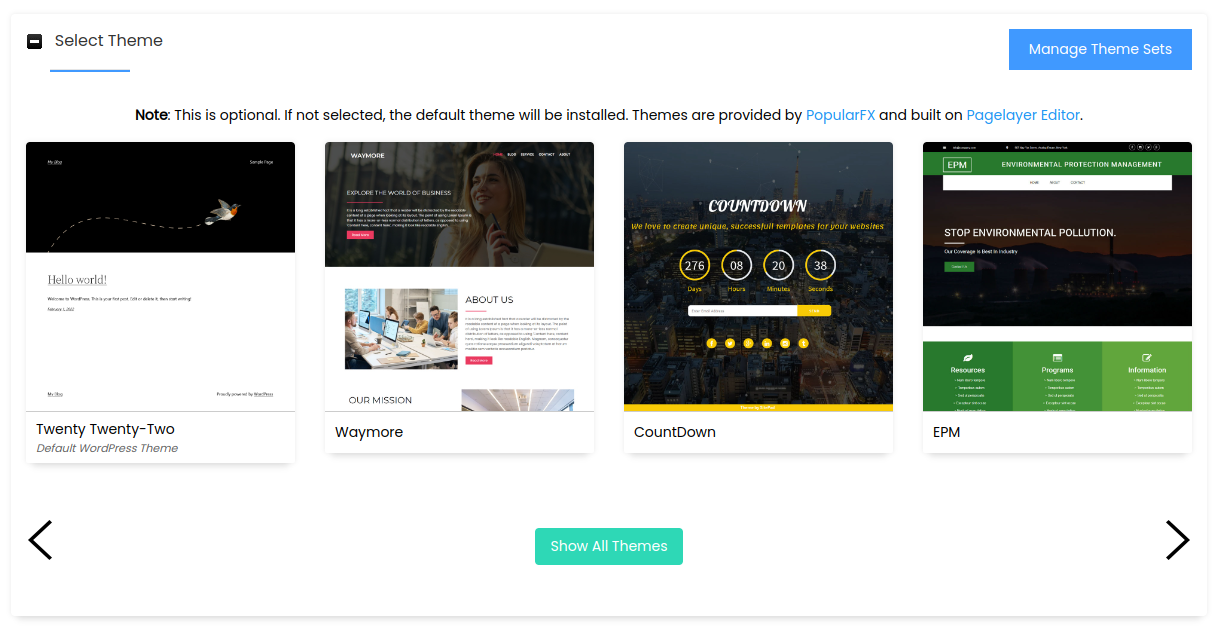Click the Resources leaf icon in EPM preview
This screenshot has height=635, width=1220.
tap(967, 357)
